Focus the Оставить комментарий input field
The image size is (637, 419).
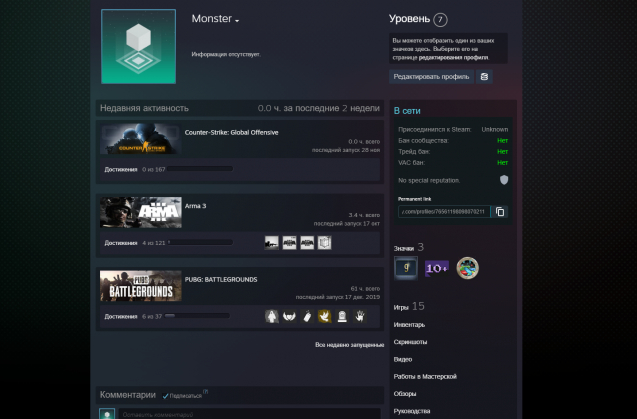click(249, 415)
